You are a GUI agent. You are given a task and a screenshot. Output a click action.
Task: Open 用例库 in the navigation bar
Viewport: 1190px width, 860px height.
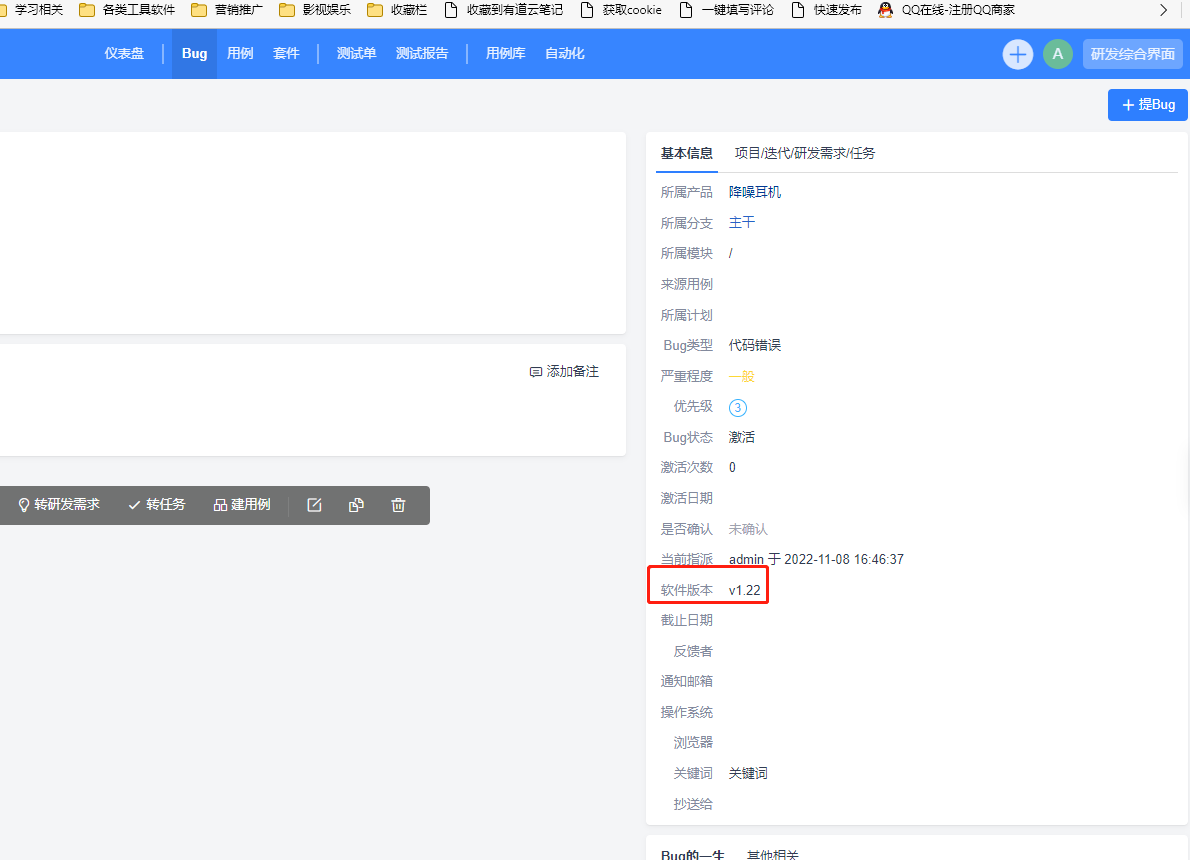click(x=505, y=54)
